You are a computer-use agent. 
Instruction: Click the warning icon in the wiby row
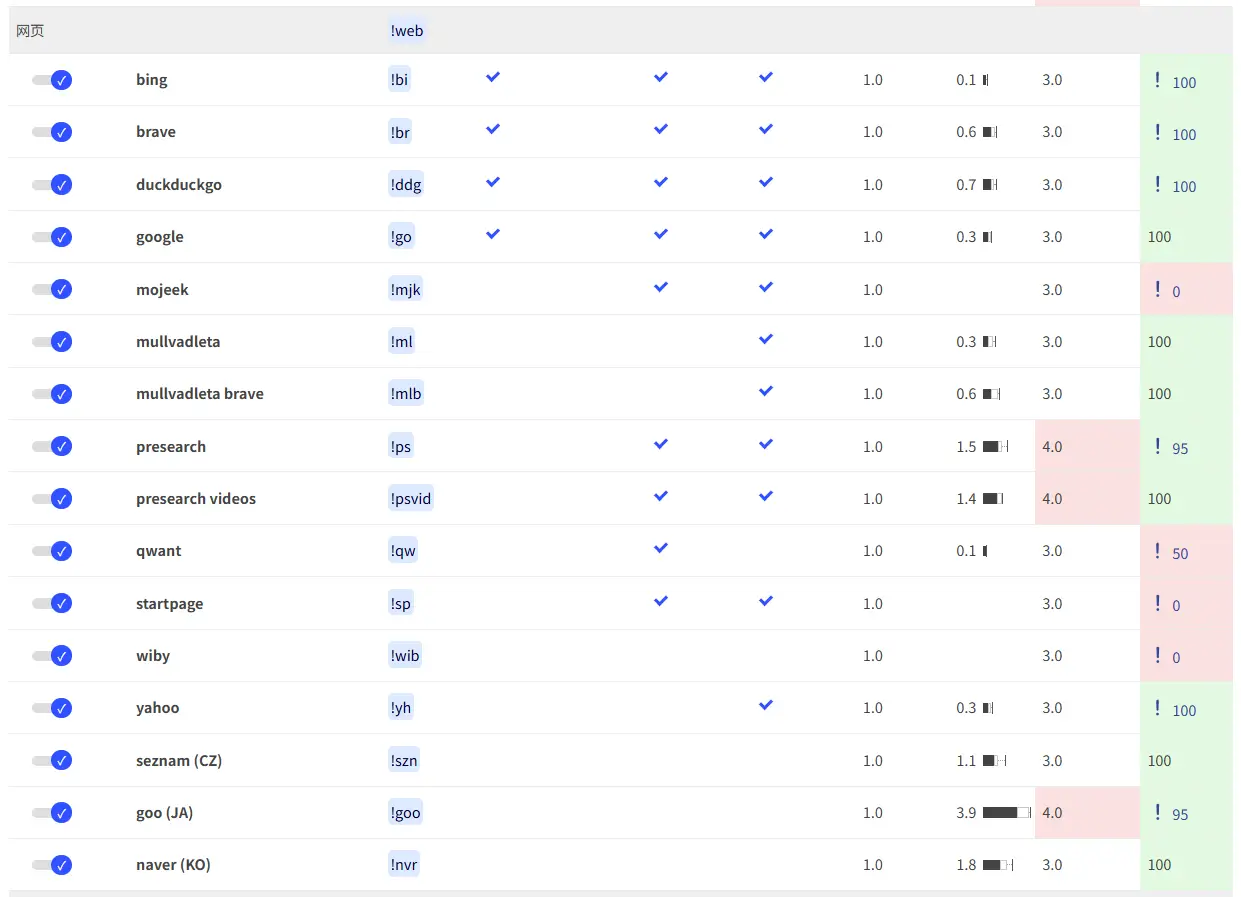1157,656
